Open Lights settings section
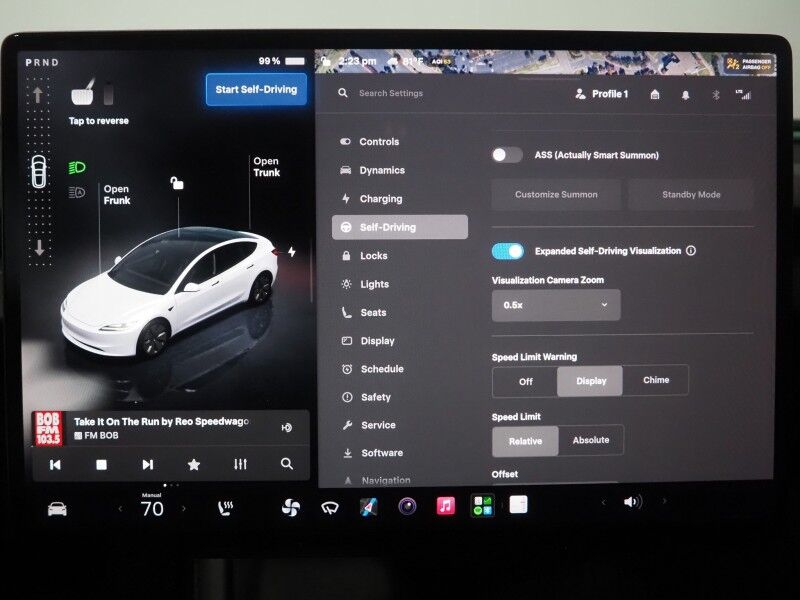 tap(401, 284)
